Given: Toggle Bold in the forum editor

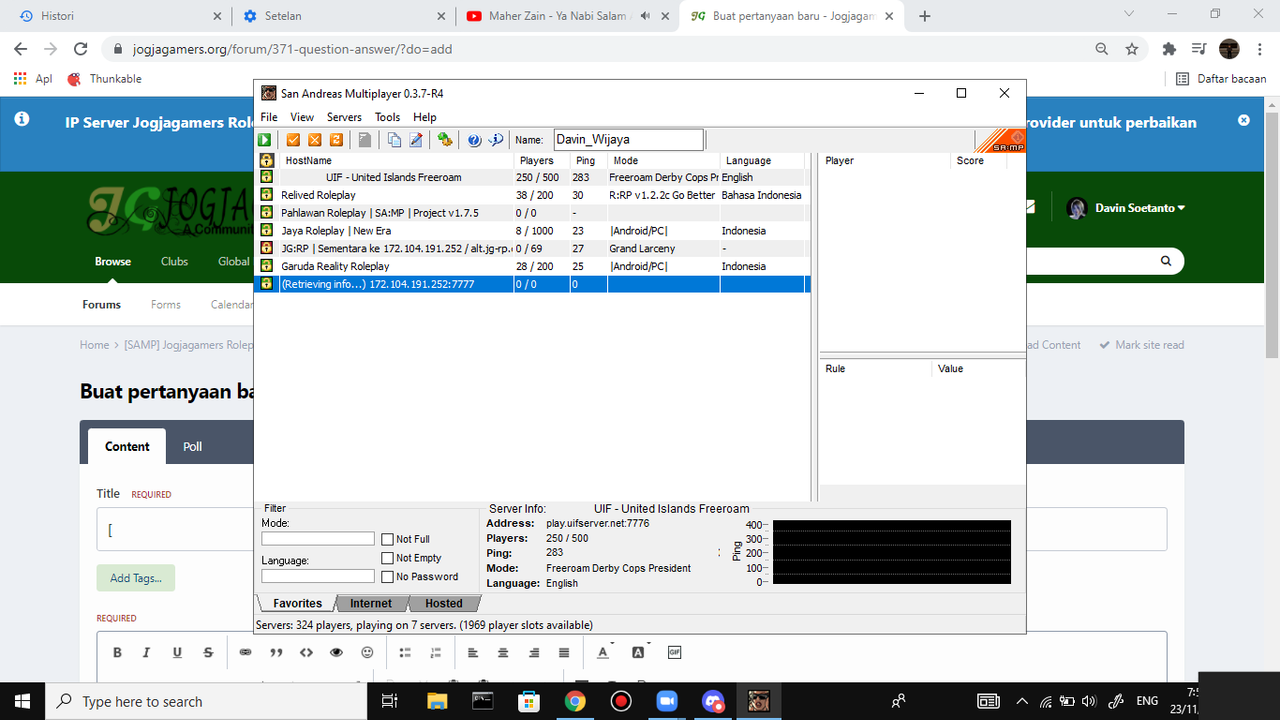Looking at the screenshot, I should click(x=117, y=652).
